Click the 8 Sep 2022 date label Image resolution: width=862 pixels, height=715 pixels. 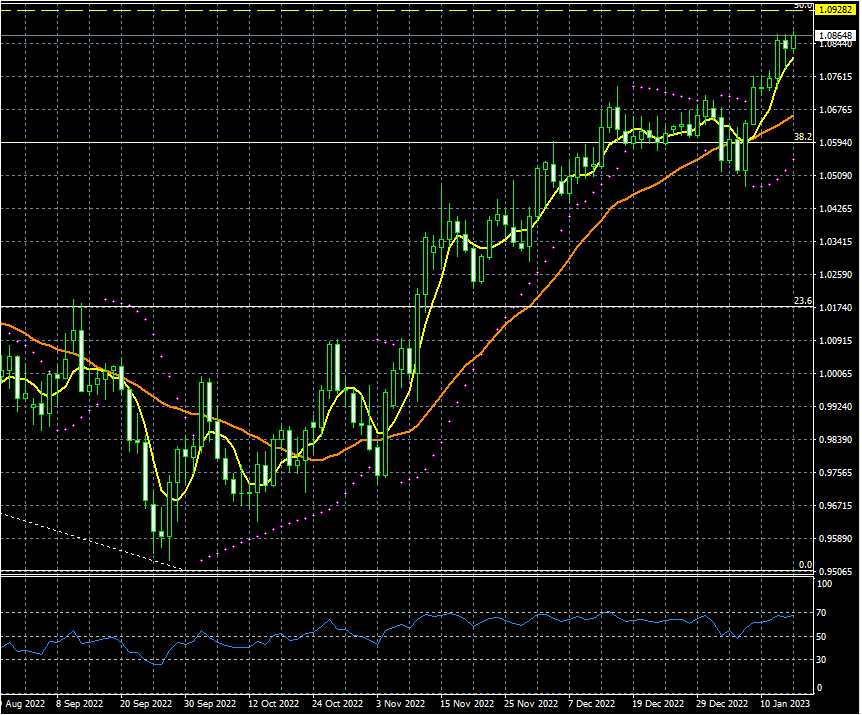click(80, 703)
